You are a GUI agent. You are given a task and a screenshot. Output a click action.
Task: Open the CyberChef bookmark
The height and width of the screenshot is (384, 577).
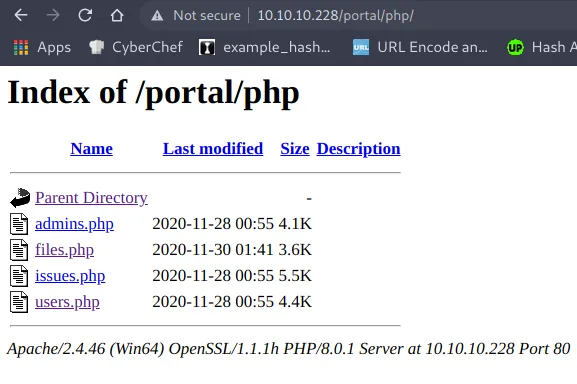click(x=136, y=47)
